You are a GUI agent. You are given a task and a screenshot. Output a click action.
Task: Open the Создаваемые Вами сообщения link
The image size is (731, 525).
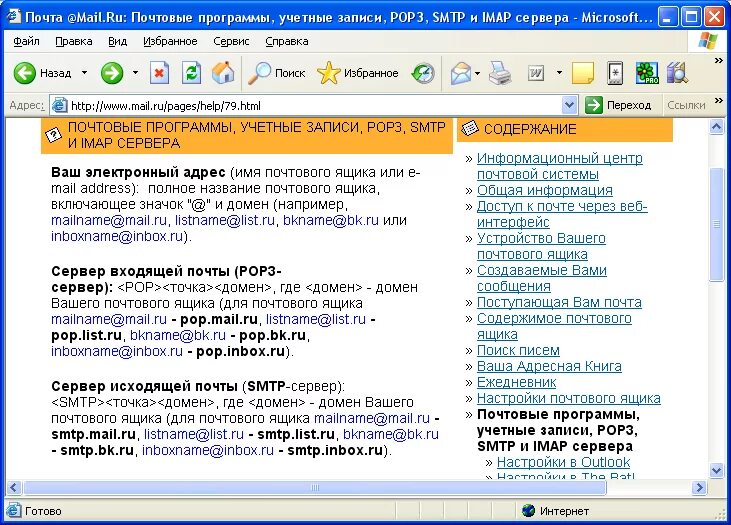[x=542, y=278]
